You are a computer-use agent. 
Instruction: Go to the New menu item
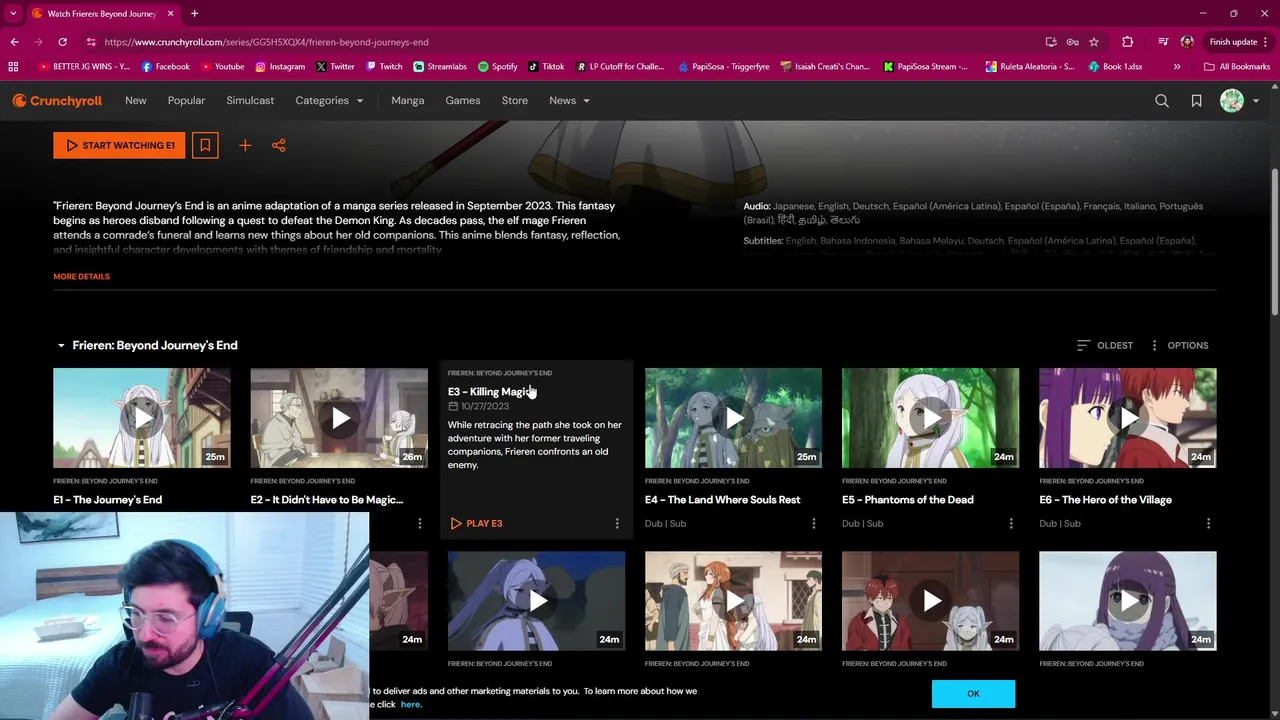136,100
